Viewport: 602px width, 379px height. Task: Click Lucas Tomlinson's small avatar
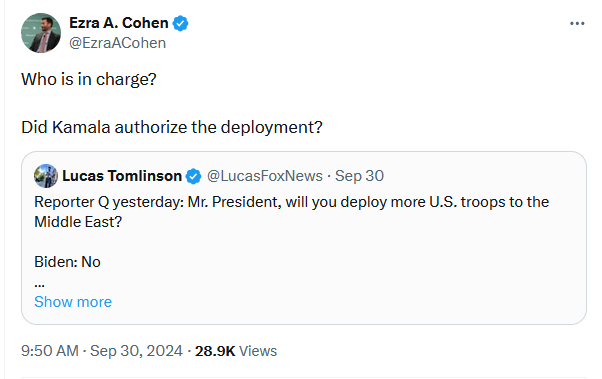(x=46, y=176)
